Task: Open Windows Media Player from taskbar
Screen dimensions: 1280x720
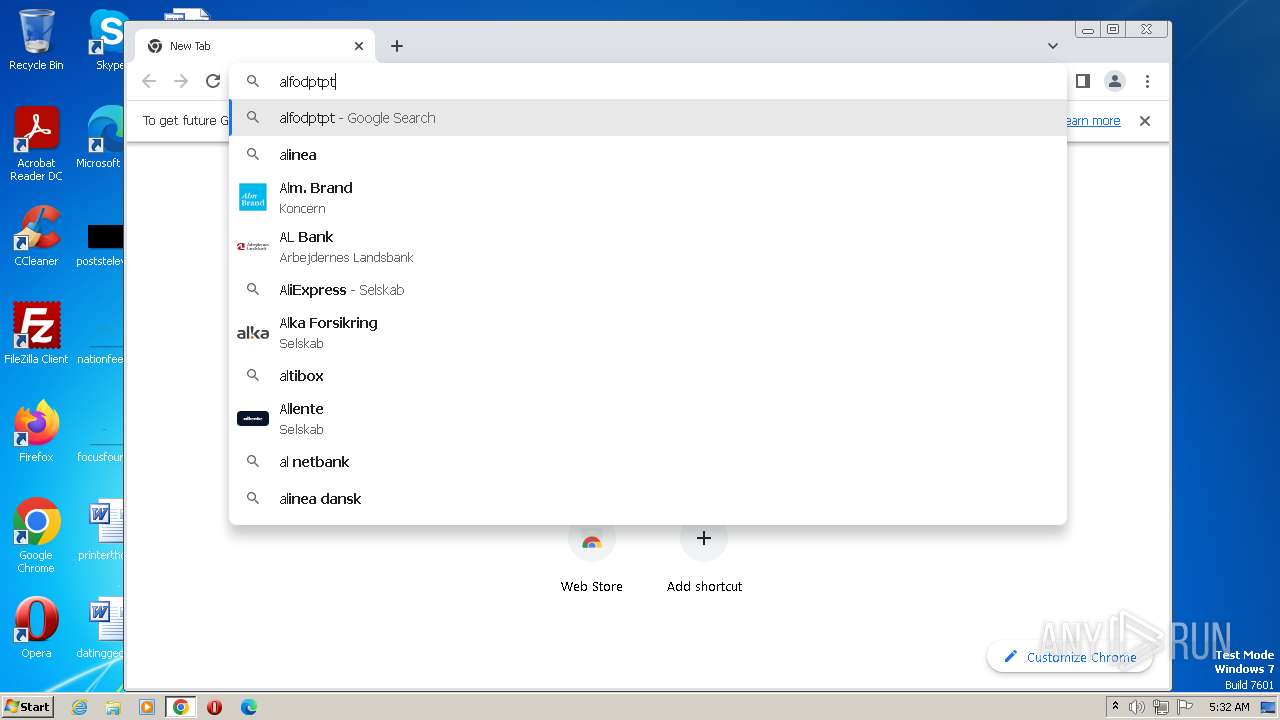Action: pos(147,707)
